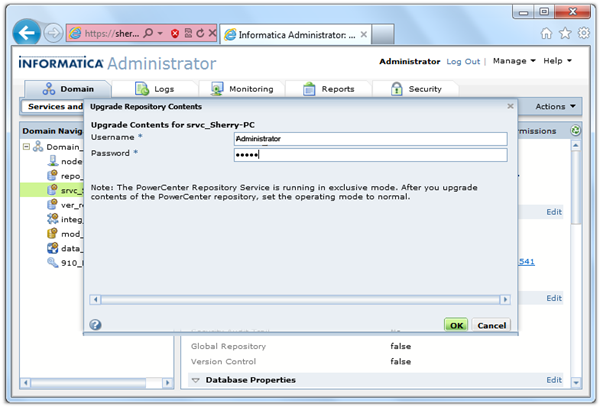600x407 pixels.
Task: Click the address bar stop X icon
Action: (x=212, y=33)
